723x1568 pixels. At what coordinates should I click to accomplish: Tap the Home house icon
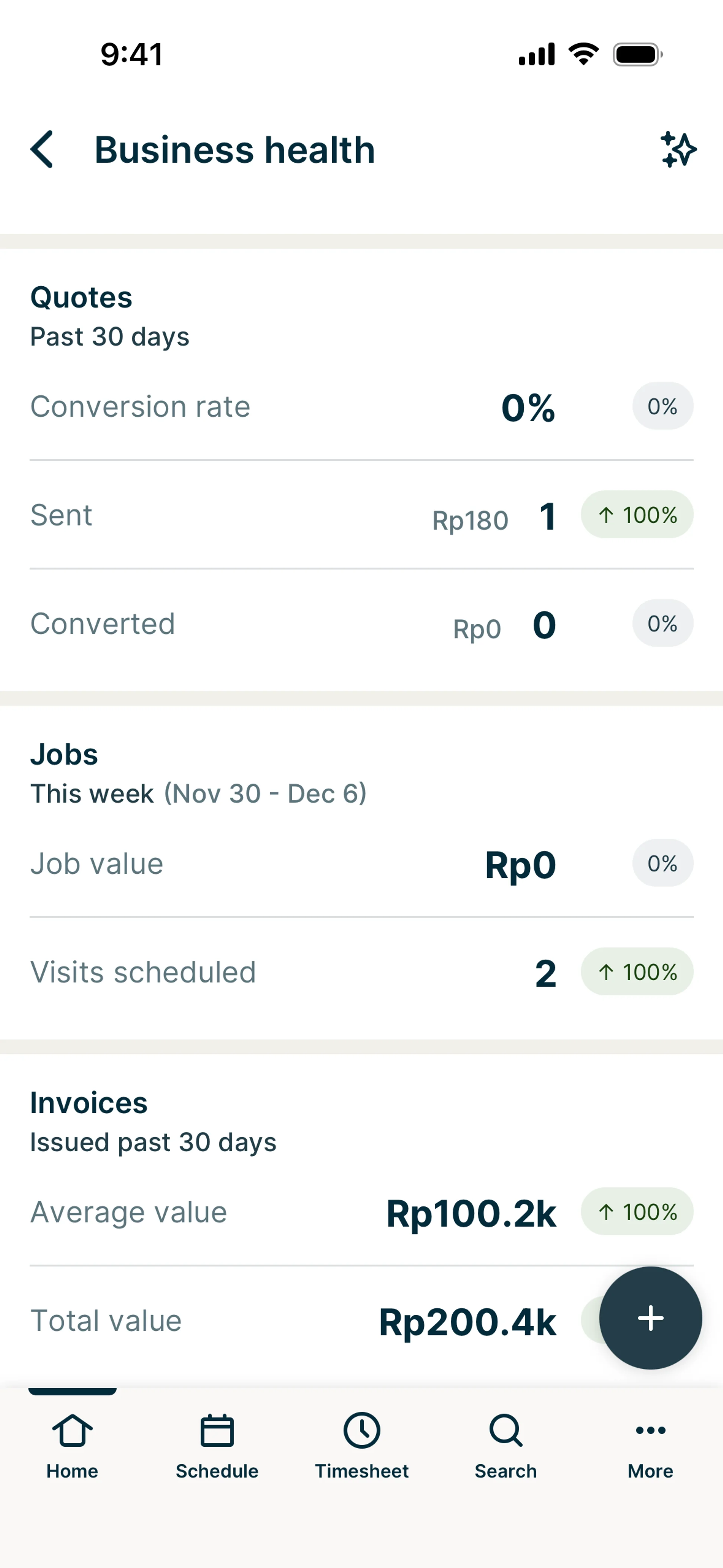tap(72, 1430)
